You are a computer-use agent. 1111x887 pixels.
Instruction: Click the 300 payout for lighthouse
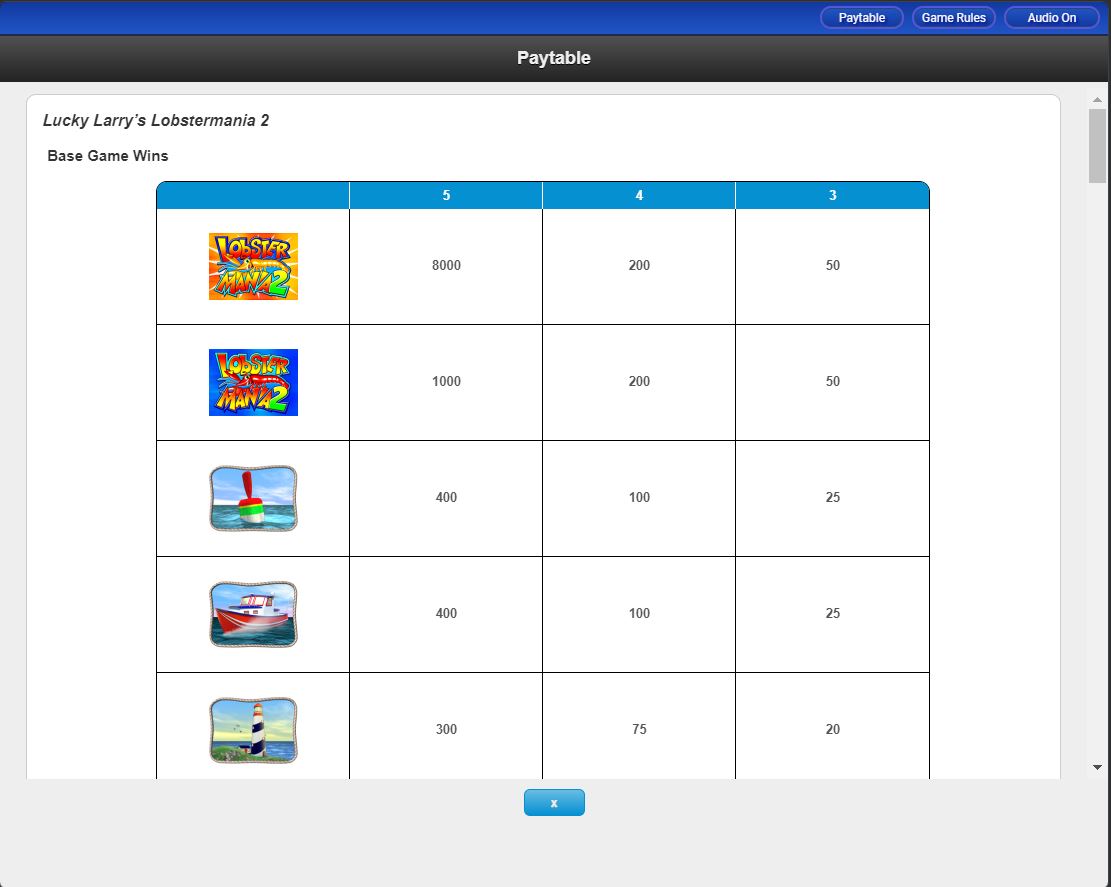pyautogui.click(x=446, y=730)
